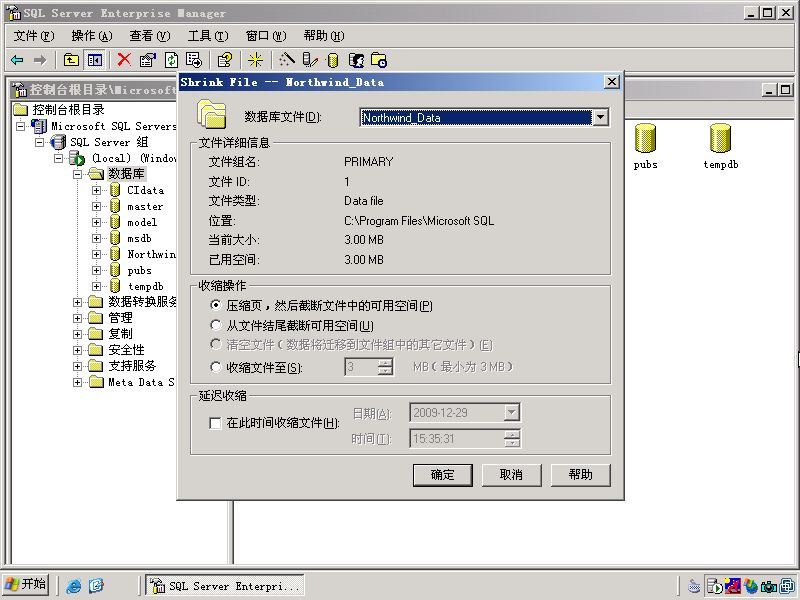
Task: Select compress pages then truncate radio option
Action: tap(216, 305)
